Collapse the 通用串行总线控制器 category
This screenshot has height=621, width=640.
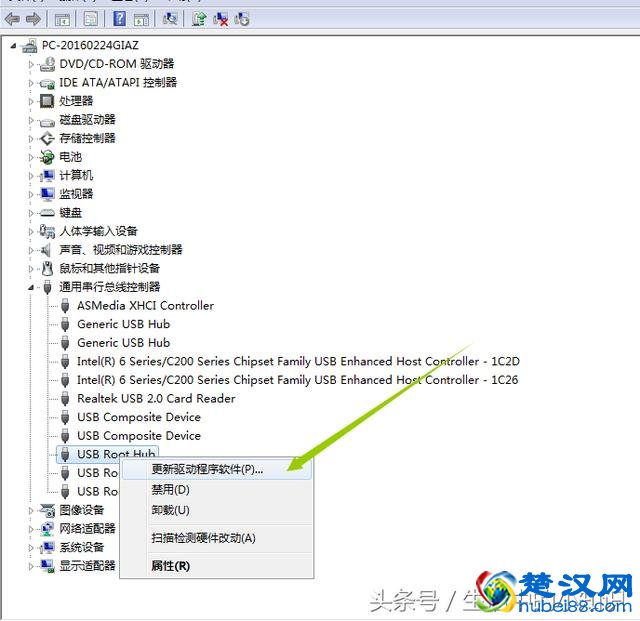click(x=31, y=288)
